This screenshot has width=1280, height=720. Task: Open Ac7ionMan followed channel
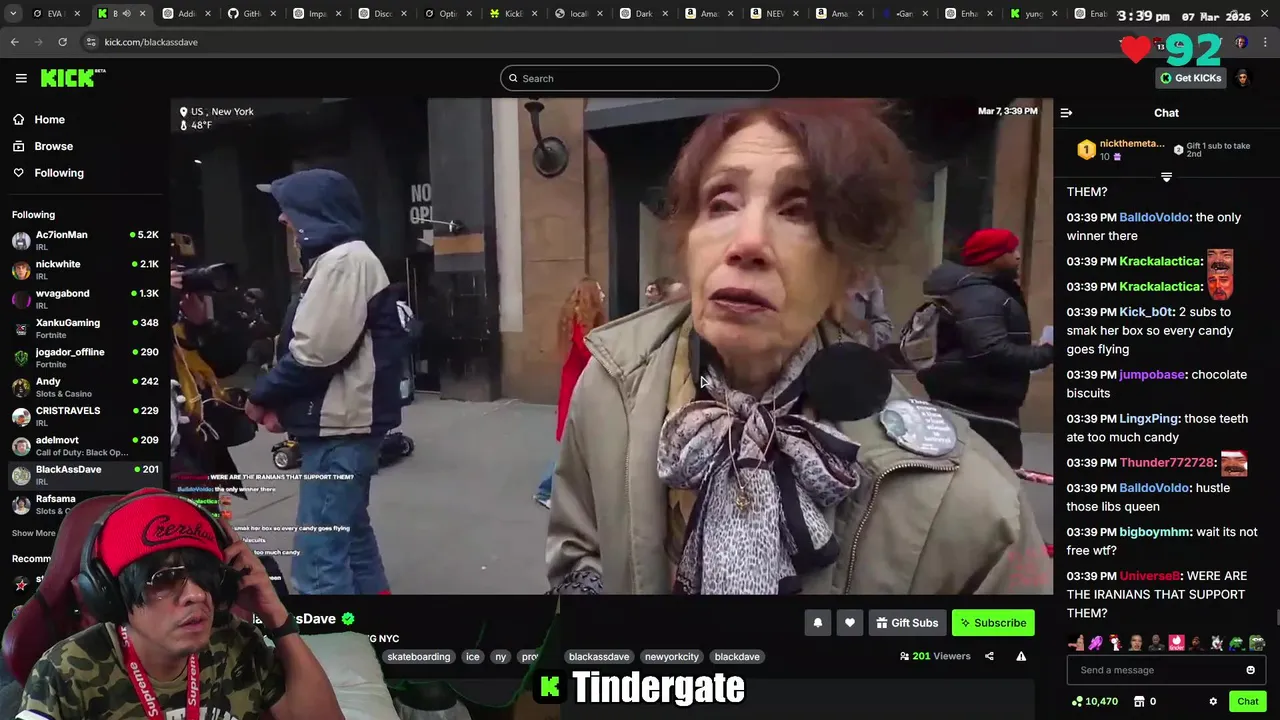(x=85, y=240)
